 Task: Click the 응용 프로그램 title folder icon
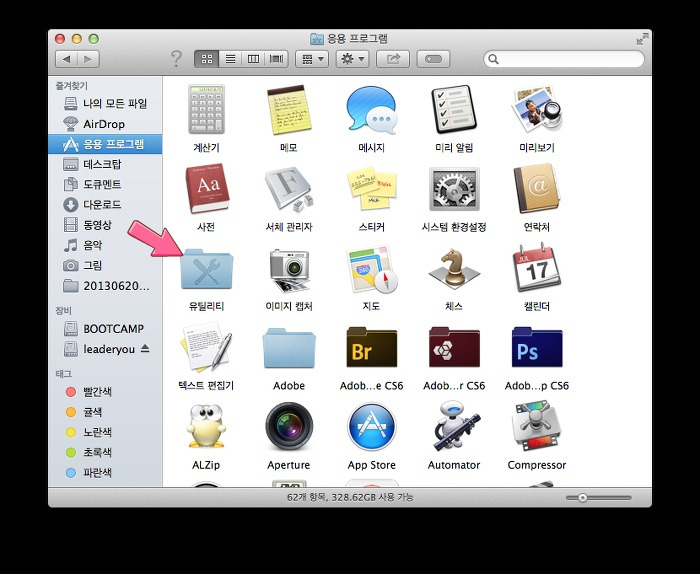(317, 39)
